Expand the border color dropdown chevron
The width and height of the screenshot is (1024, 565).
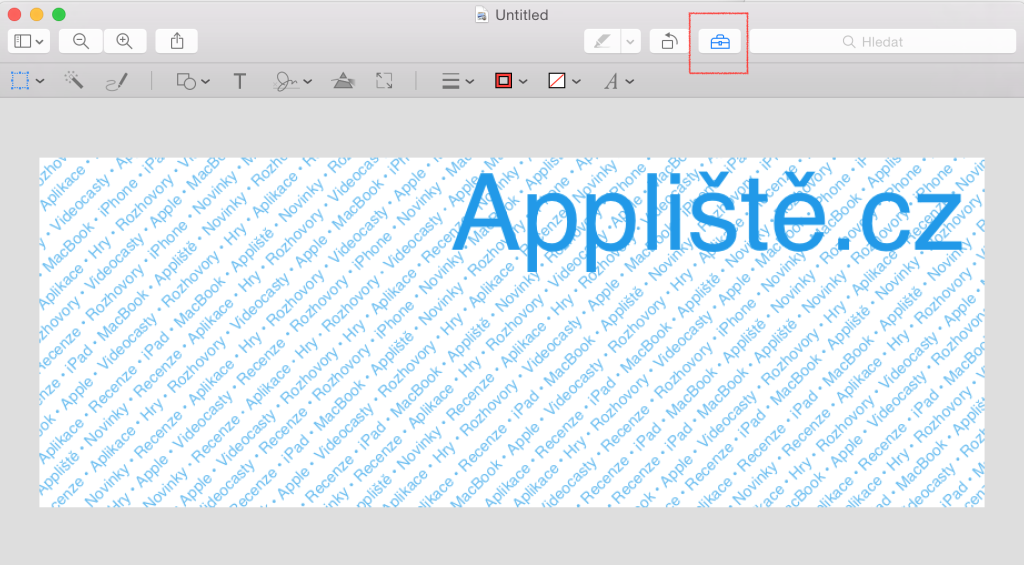pos(523,82)
